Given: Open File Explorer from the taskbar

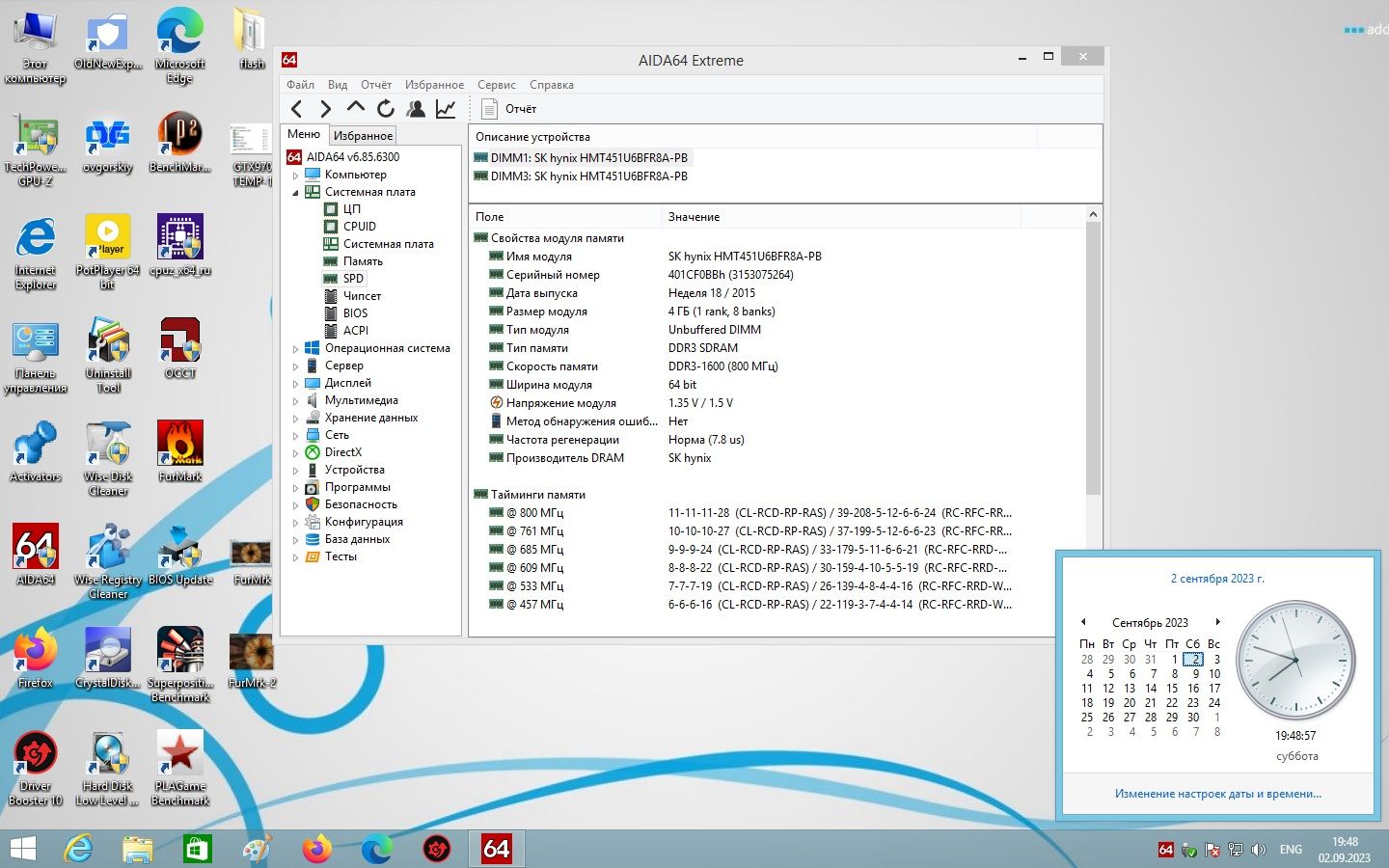Looking at the screenshot, I should (x=138, y=849).
